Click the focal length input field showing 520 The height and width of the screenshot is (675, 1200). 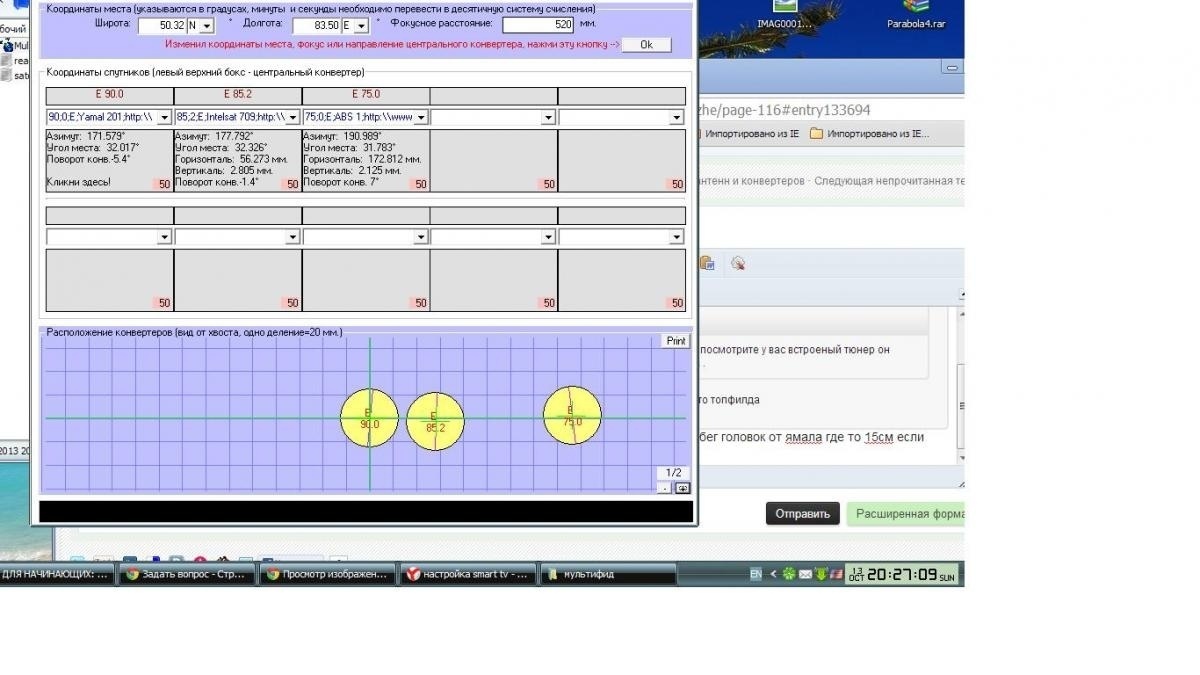[x=538, y=24]
